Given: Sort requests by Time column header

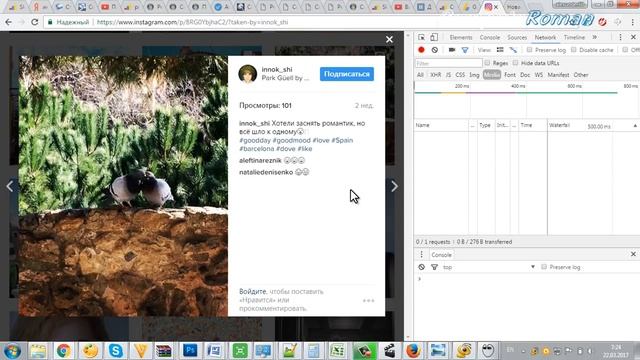Looking at the screenshot, I should coord(532,125).
